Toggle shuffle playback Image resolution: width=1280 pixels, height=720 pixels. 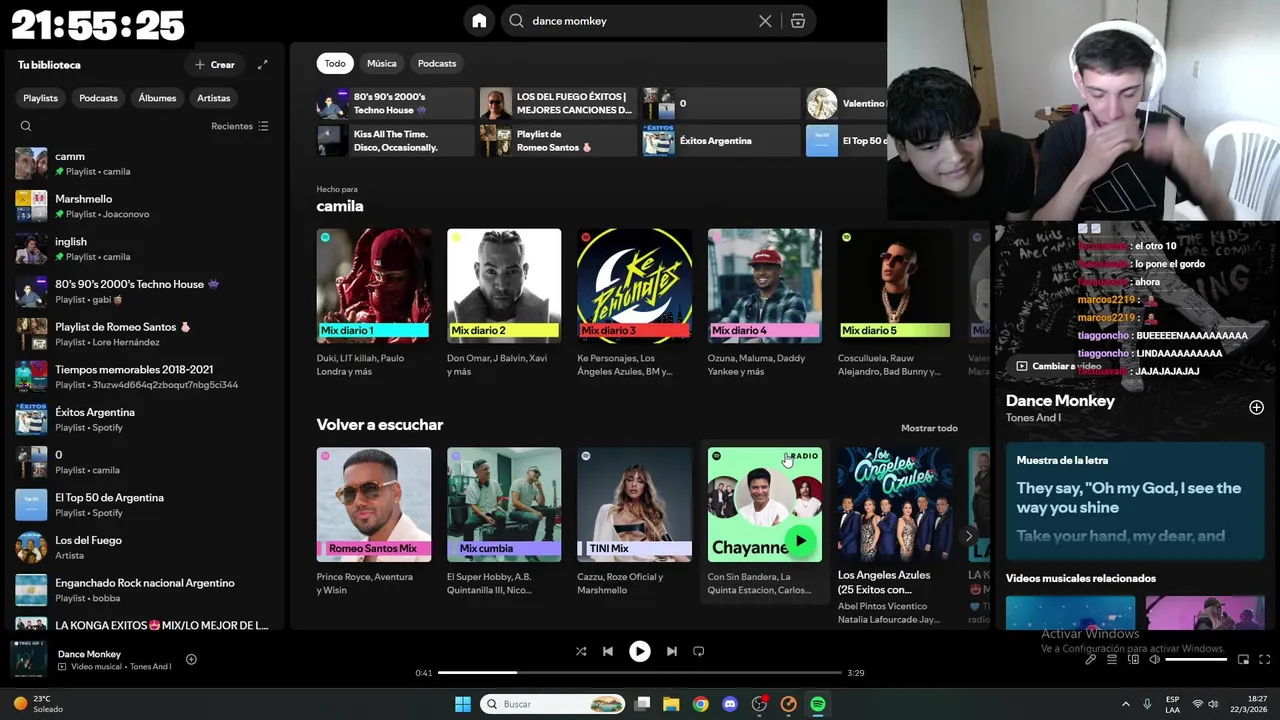point(580,651)
